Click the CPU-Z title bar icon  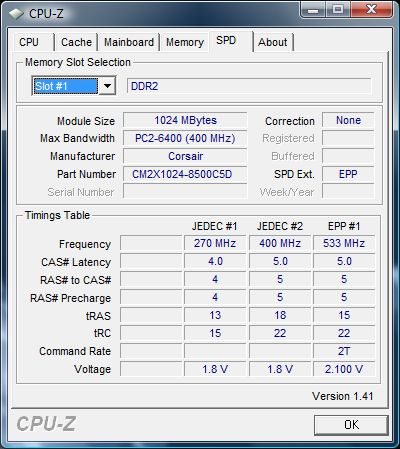tap(16, 14)
